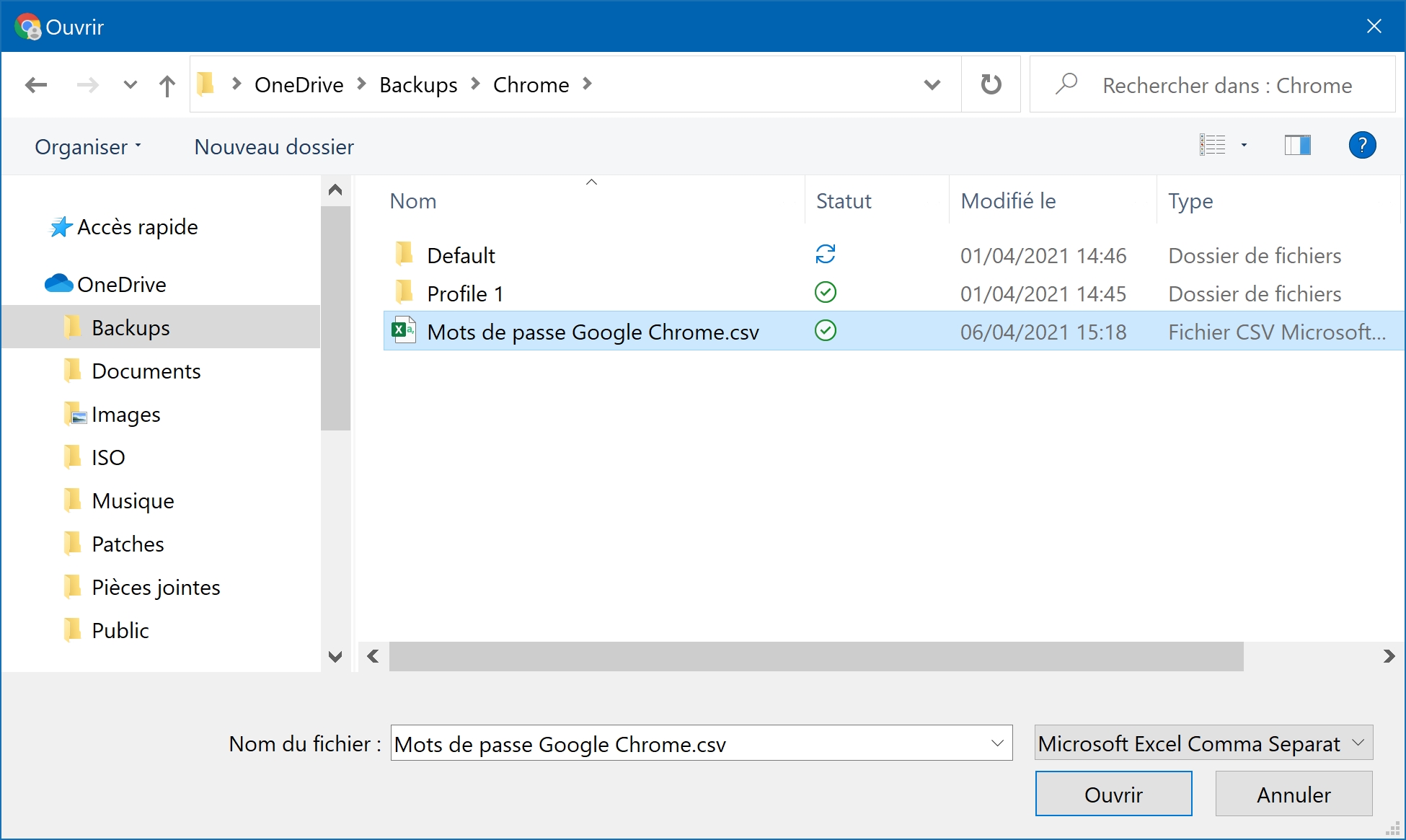
Task: Sort files by Modifié le column
Action: pos(1008,201)
